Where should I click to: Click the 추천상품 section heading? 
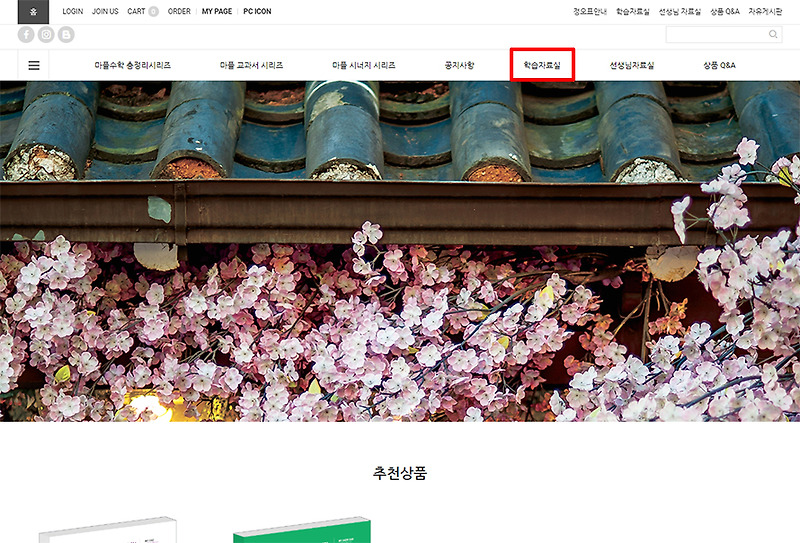click(400, 473)
